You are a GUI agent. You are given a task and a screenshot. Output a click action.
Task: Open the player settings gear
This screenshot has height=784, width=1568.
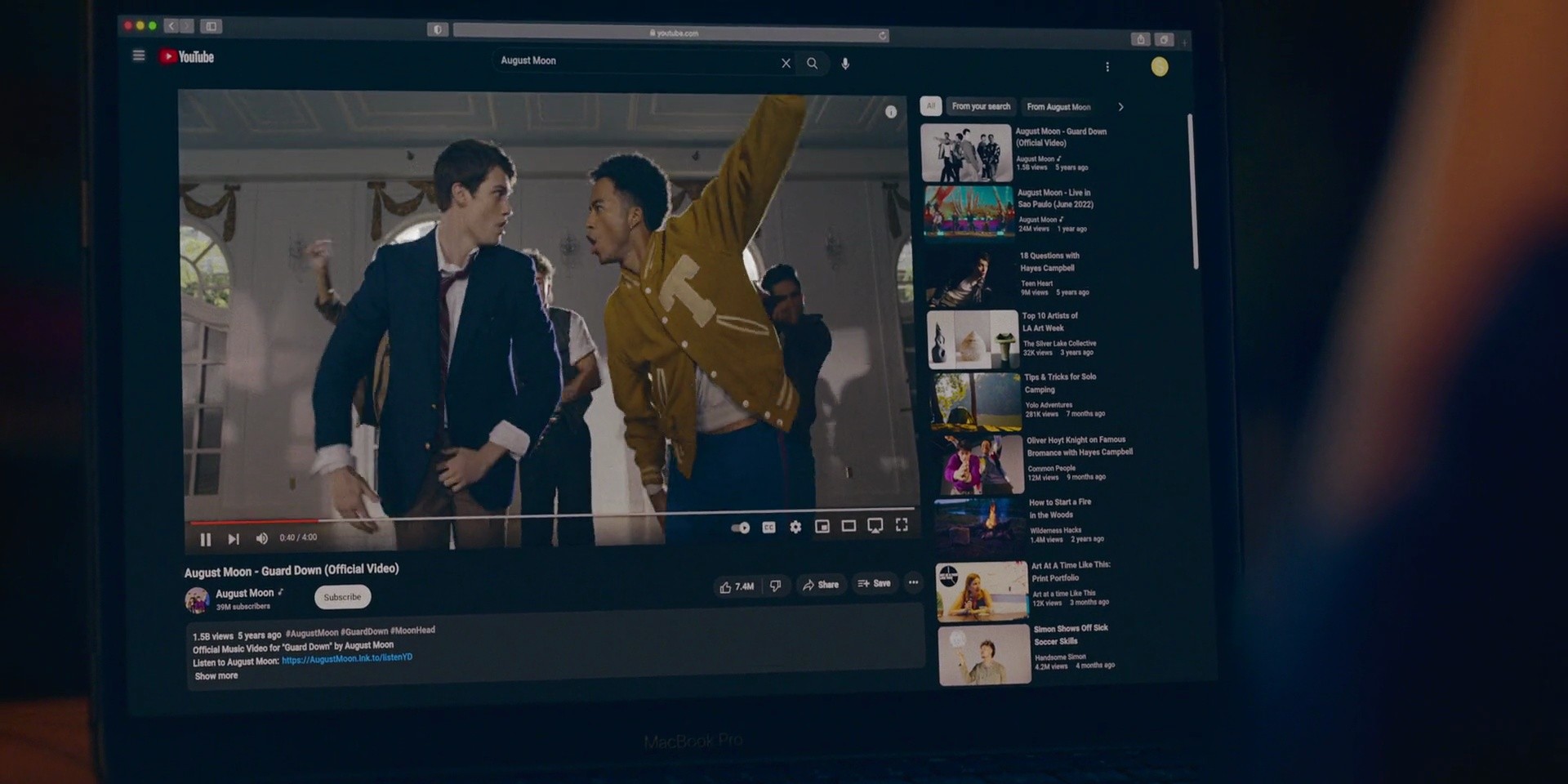[x=795, y=528]
